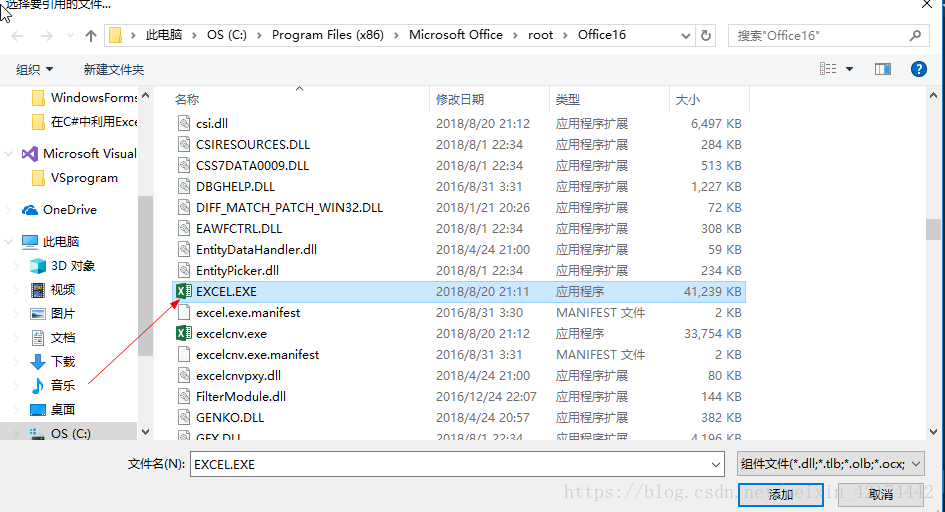The height and width of the screenshot is (512, 945).
Task: Click the csi.dll file icon
Action: 184,123
